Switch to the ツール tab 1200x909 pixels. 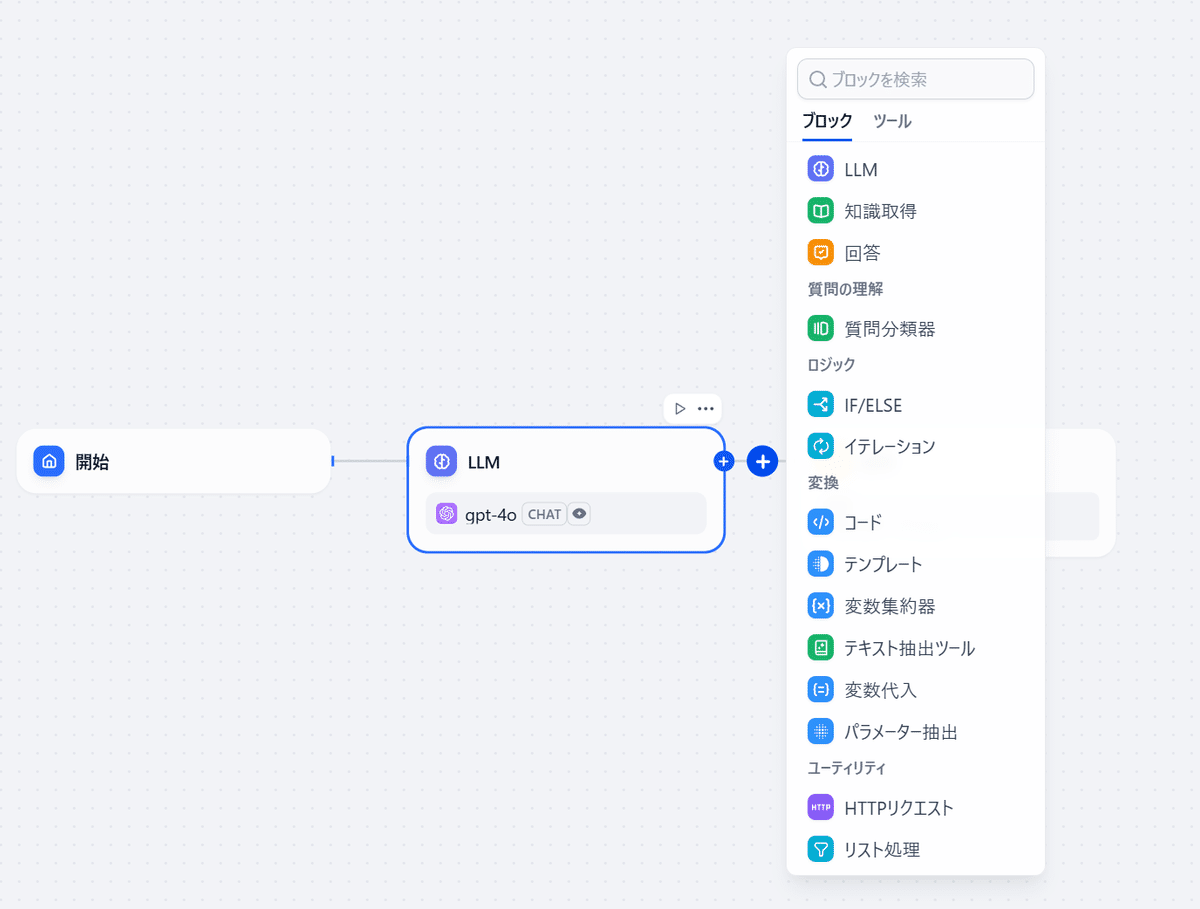[x=892, y=121]
